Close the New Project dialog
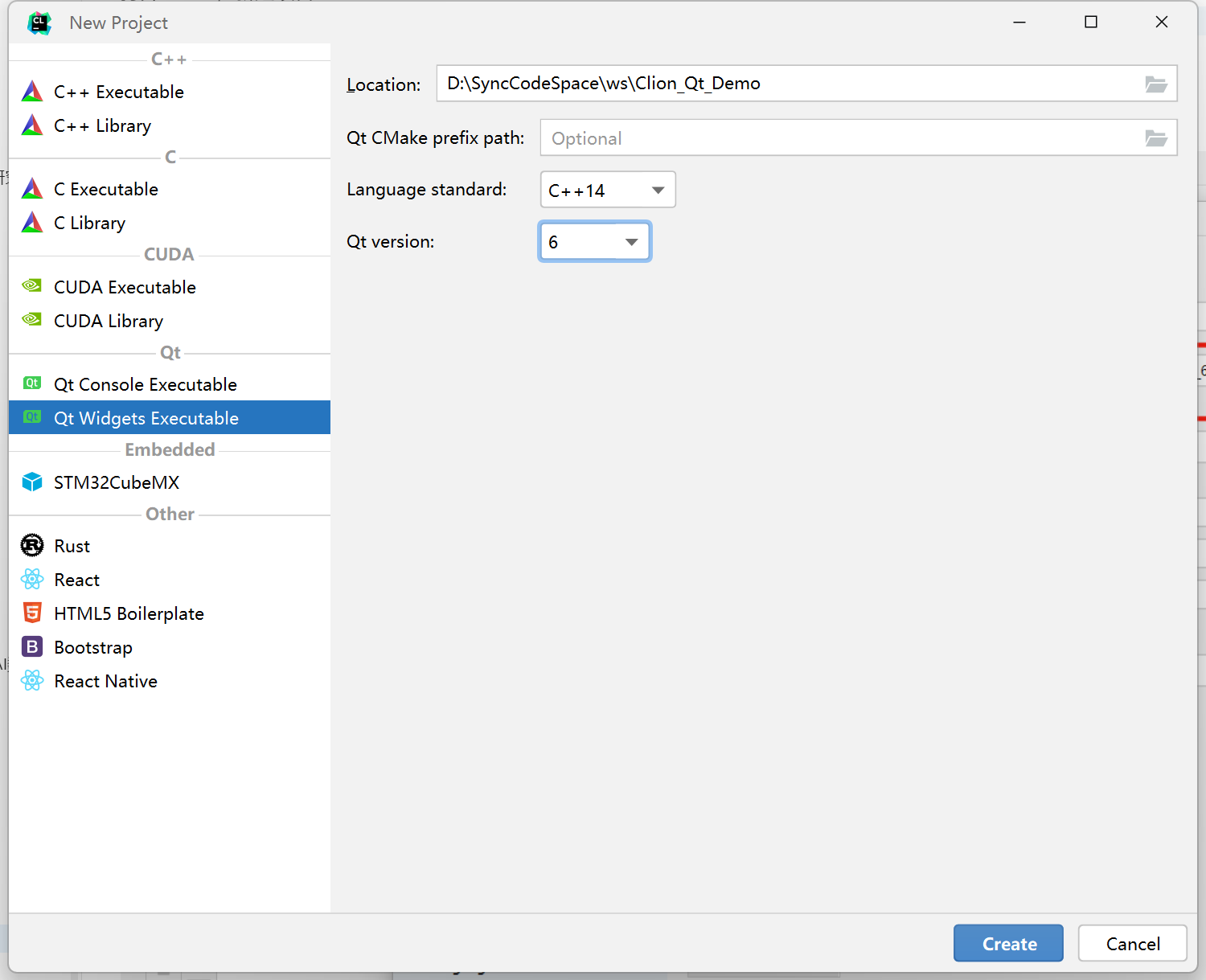1206x980 pixels. pyautogui.click(x=1162, y=22)
